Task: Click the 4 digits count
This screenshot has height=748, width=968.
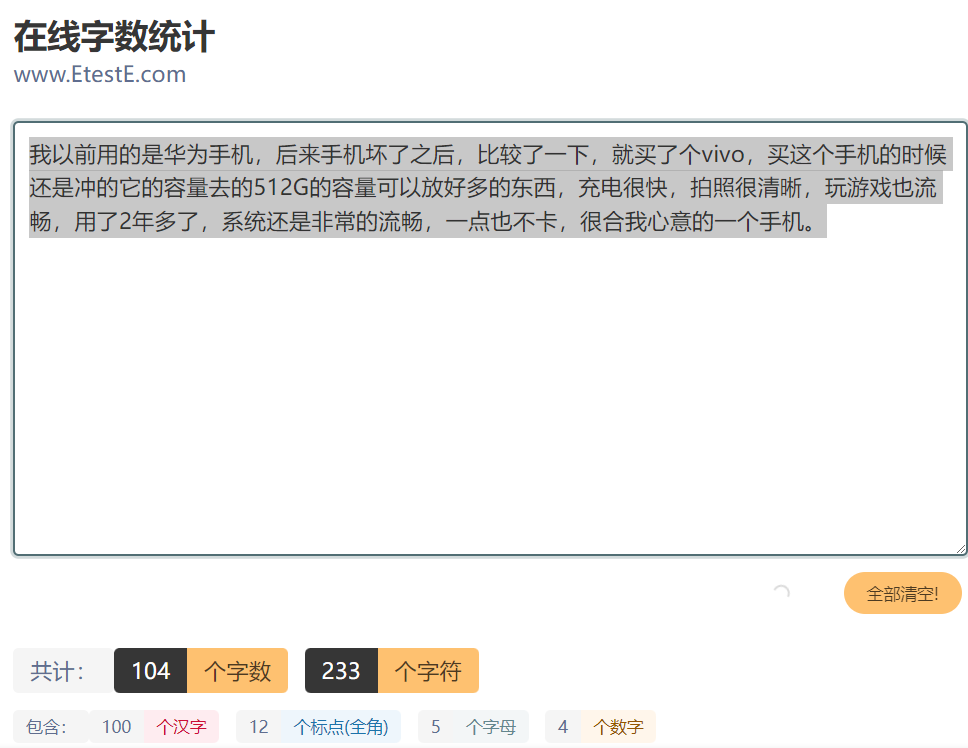Action: click(563, 726)
